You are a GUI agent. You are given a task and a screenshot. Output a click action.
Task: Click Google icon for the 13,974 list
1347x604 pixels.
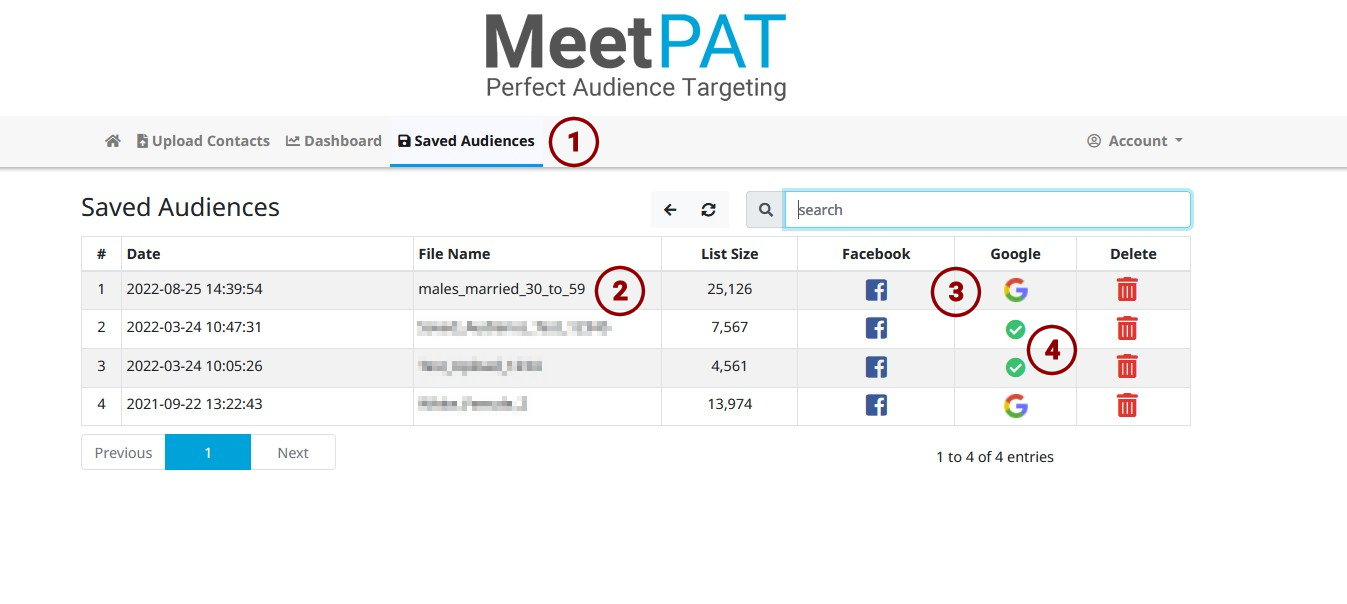point(1015,405)
